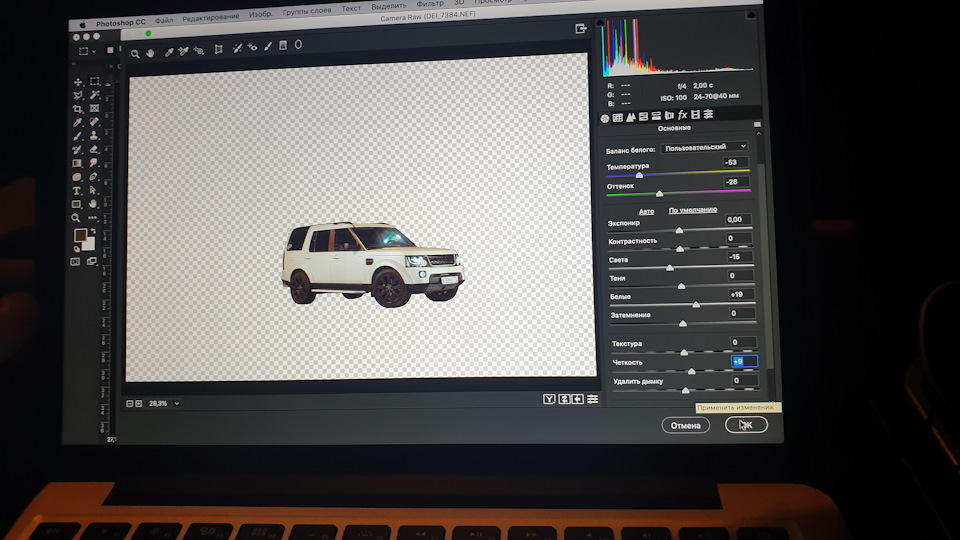
Task: Confirm changes with the OK button
Action: point(746,424)
